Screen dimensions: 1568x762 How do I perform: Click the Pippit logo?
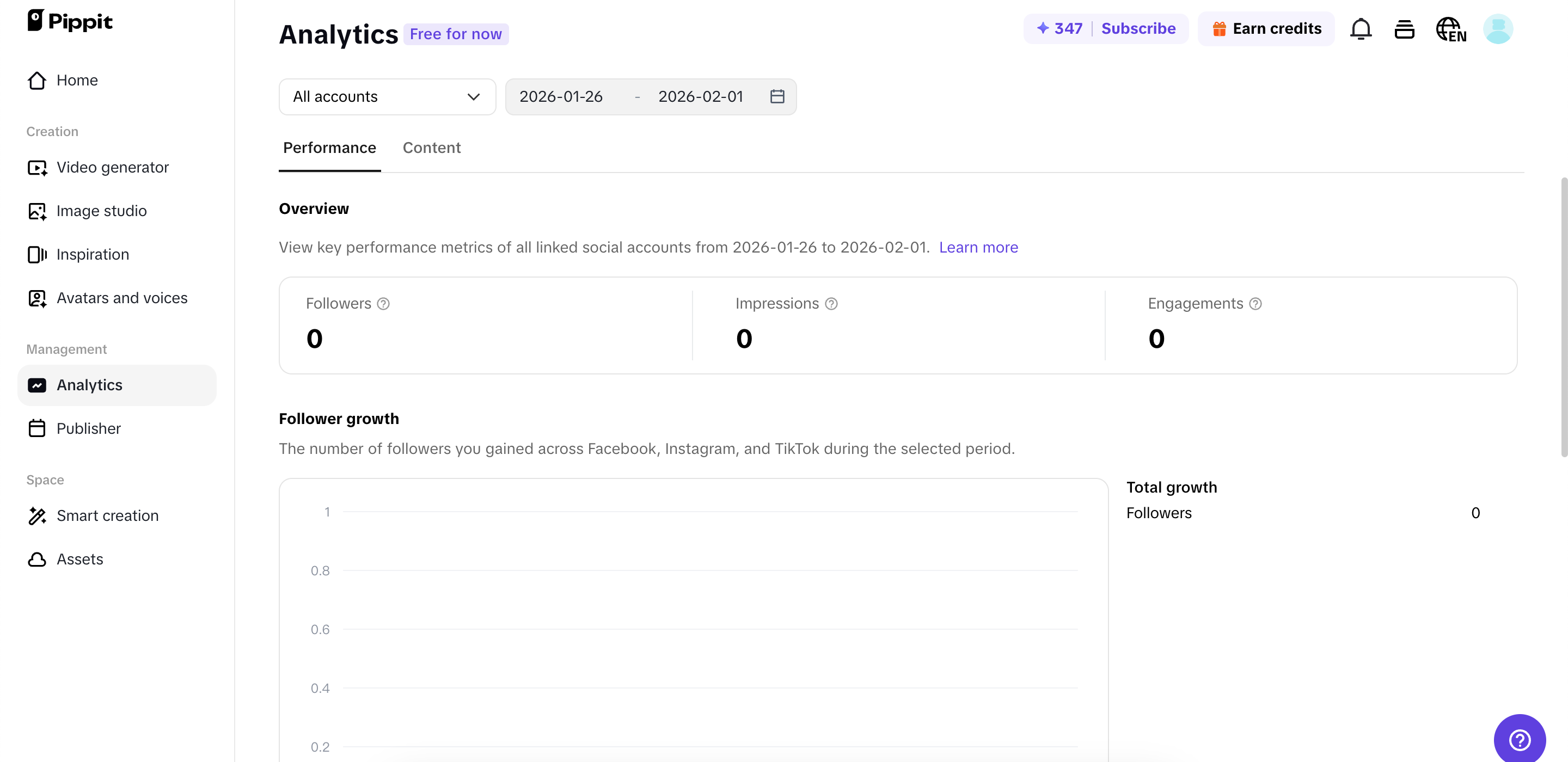(x=70, y=21)
